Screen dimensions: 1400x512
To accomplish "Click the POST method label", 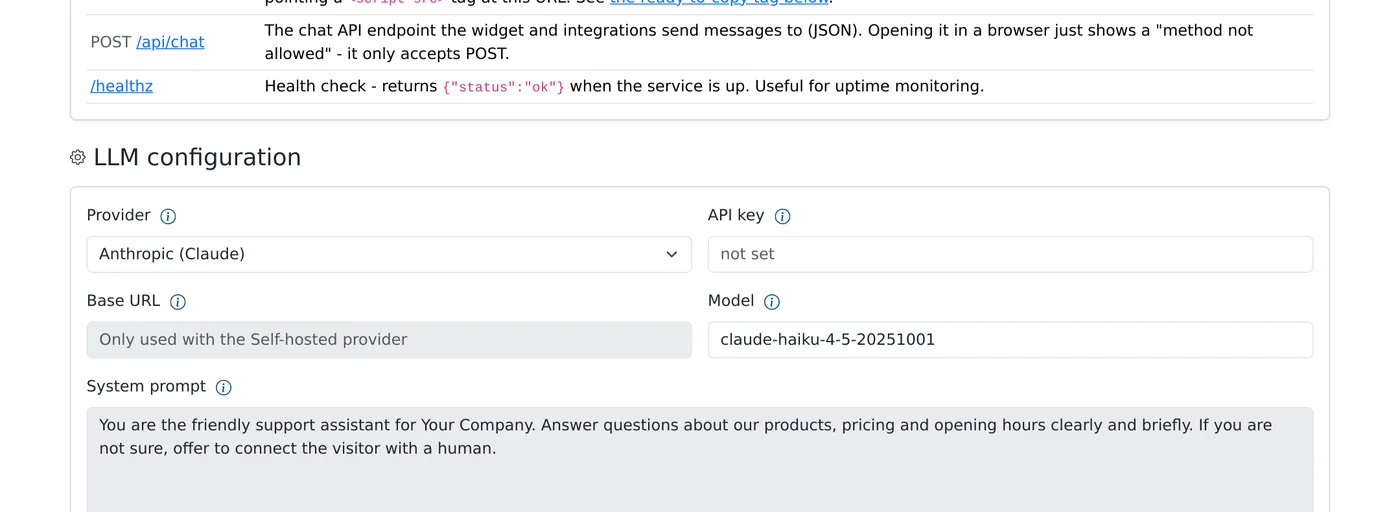I will click(x=111, y=42).
